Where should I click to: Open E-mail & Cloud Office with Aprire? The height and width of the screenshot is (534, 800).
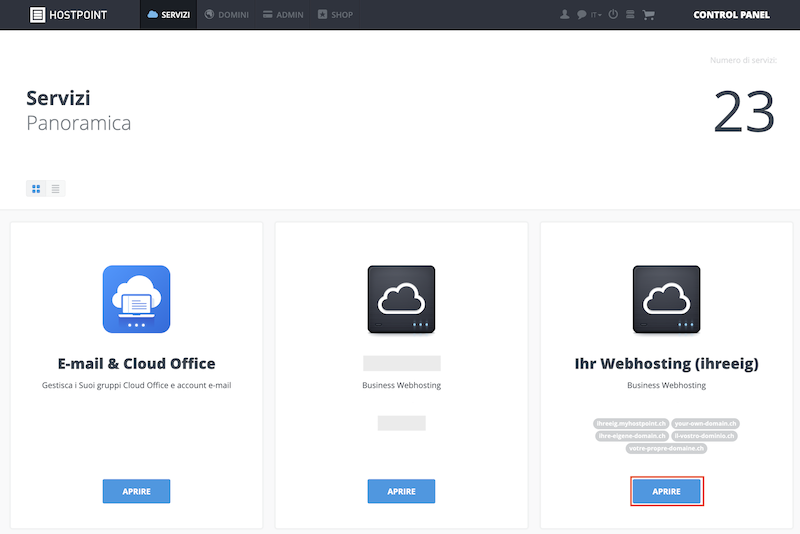coord(136,491)
